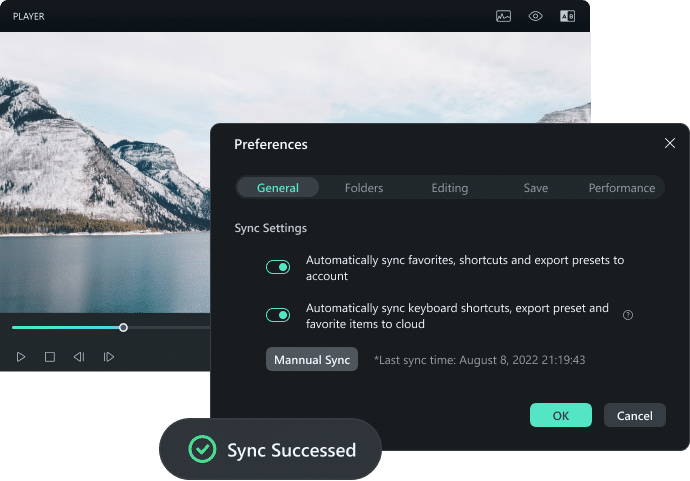
Task: Click the Last sync time text
Action: pyautogui.click(x=479, y=360)
